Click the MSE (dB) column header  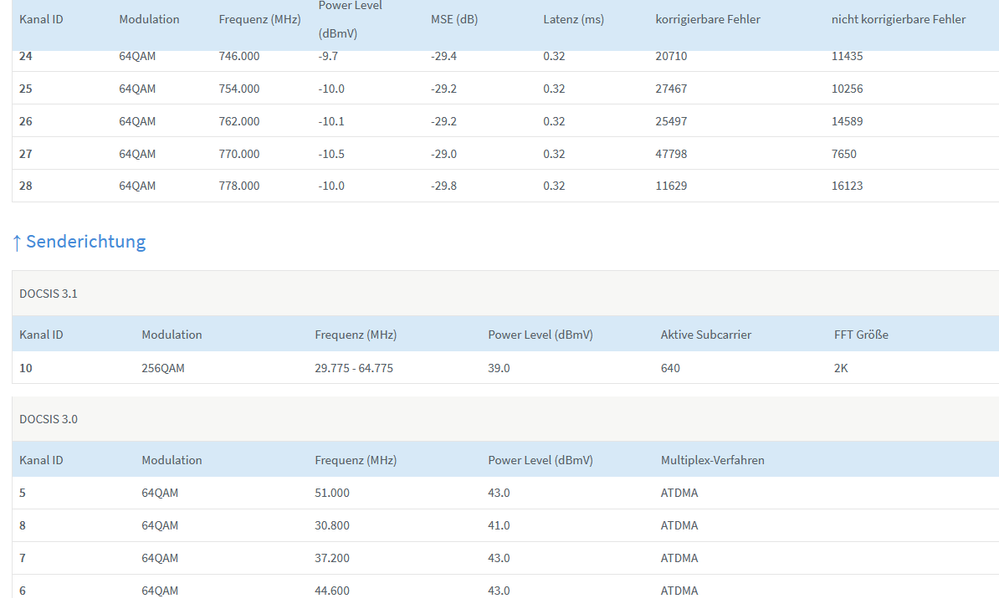pyautogui.click(x=454, y=19)
